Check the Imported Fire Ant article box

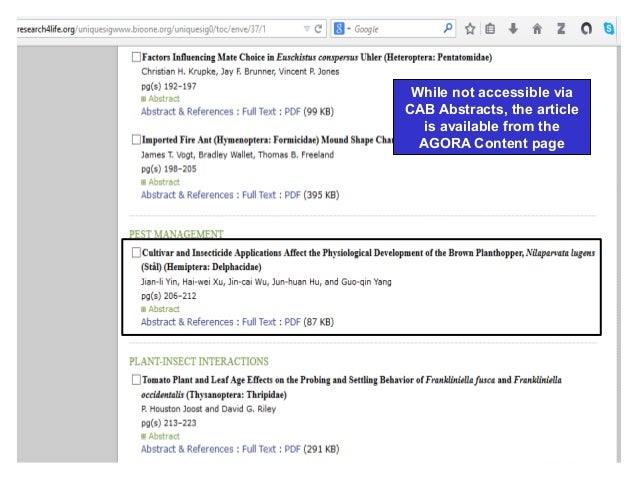point(136,140)
